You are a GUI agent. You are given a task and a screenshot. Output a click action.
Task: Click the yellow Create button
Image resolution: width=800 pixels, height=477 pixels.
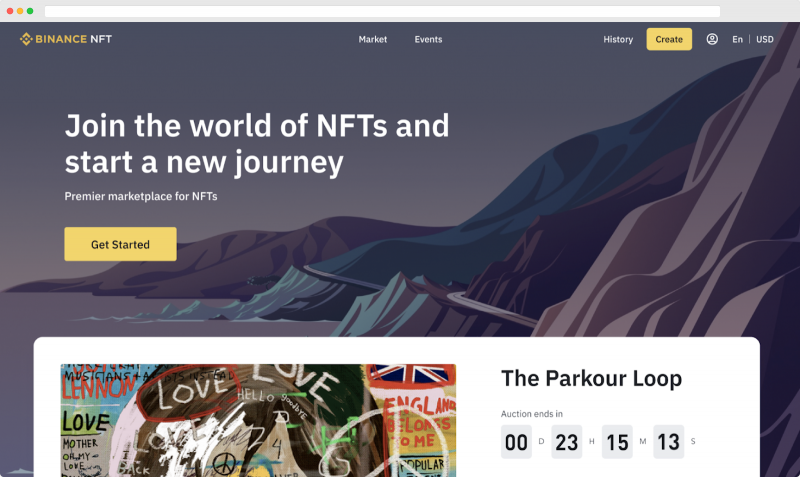point(669,39)
